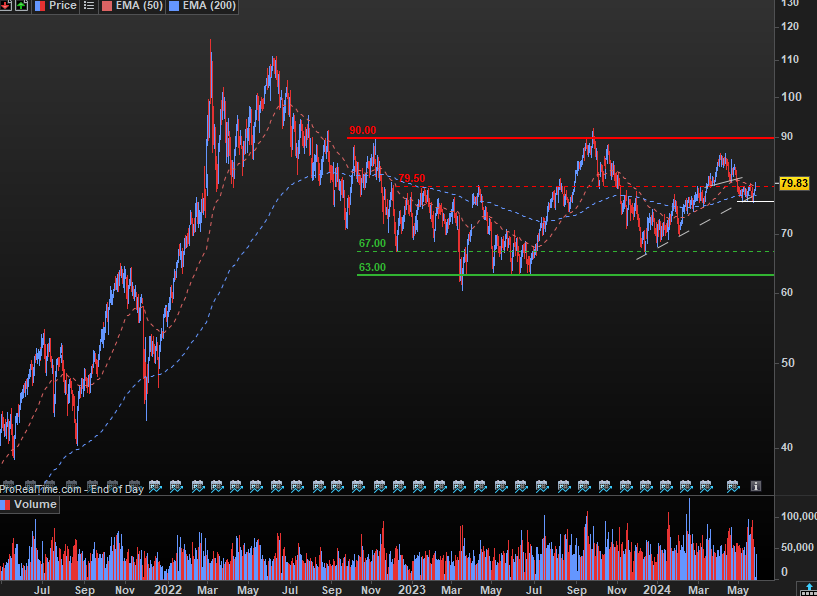This screenshot has height=596, width=817.
Task: Click the Price blue-red color swatch
Action: click(40, 6)
